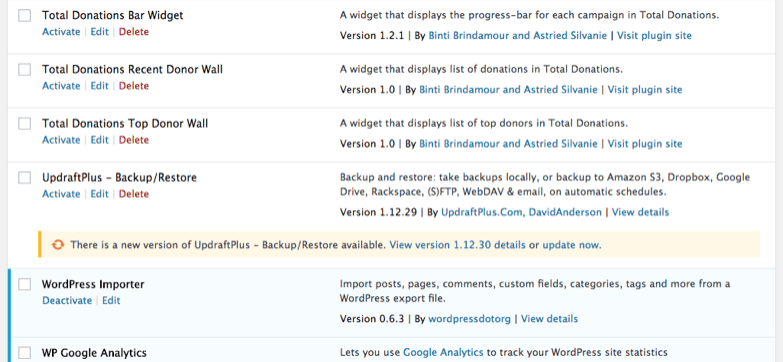The height and width of the screenshot is (362, 783).
Task: Delete Total Donations Recent Donor Wall
Action: click(x=134, y=85)
